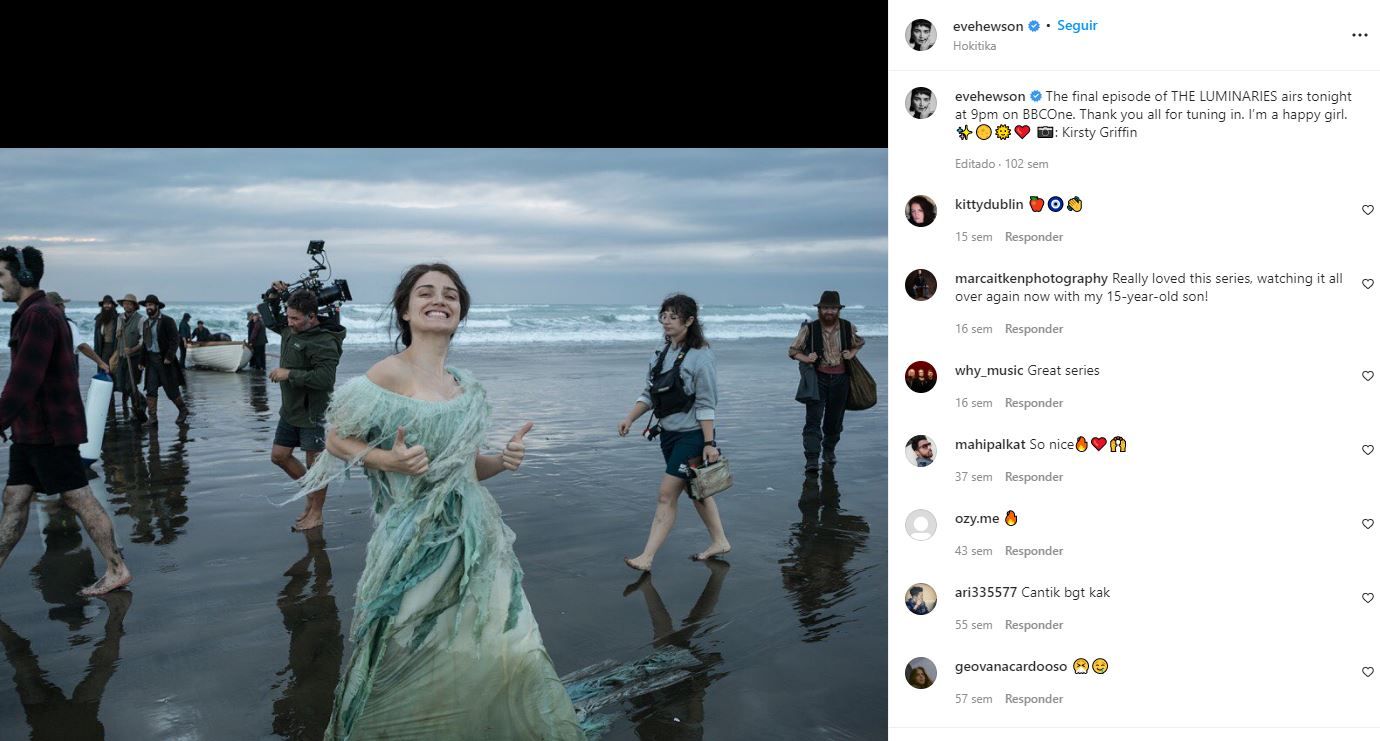
Task: Open marcaitkenphotography's profile picture
Action: tap(921, 285)
